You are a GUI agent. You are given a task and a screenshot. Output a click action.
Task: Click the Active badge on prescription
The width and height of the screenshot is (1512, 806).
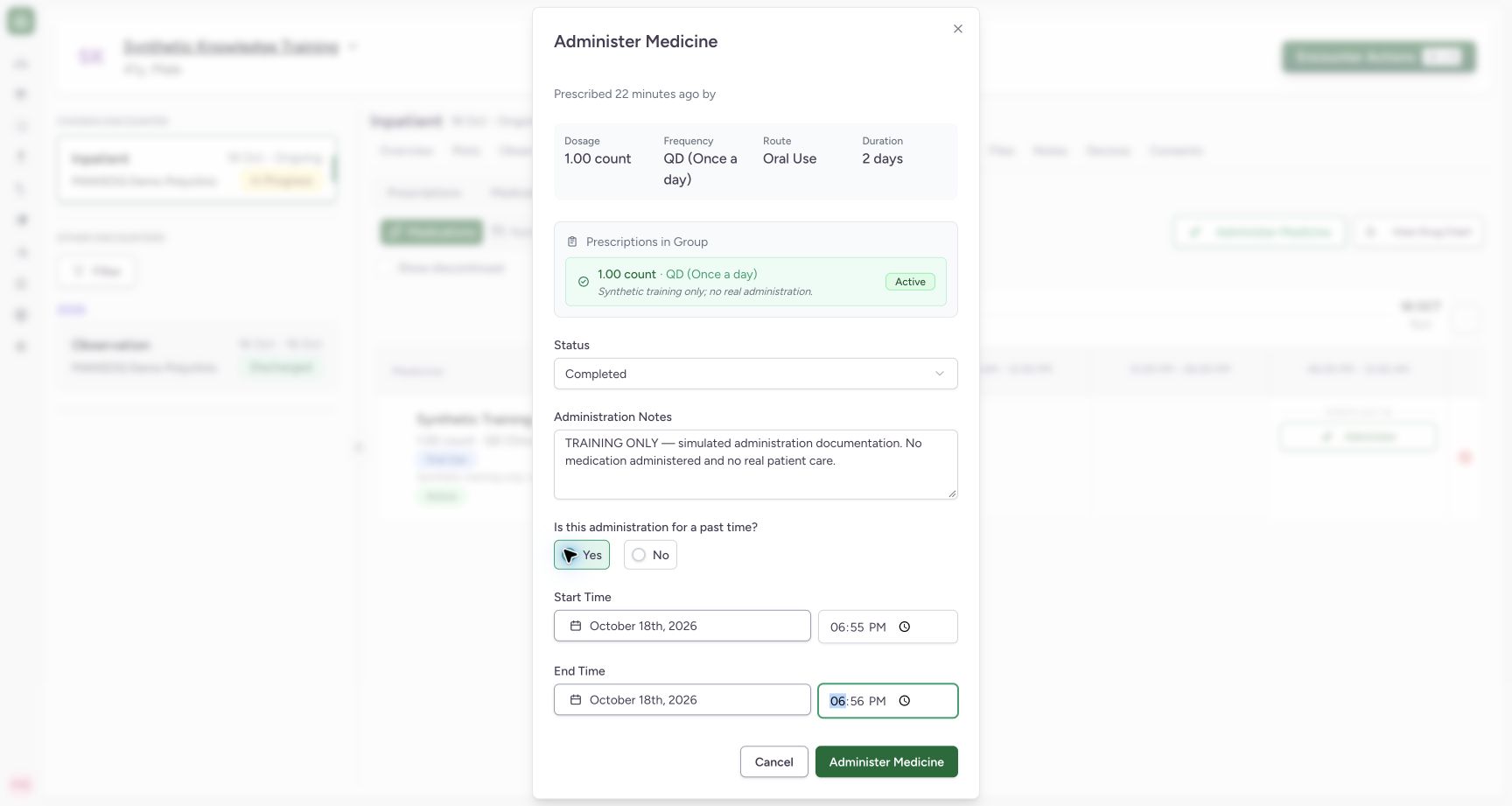pyautogui.click(x=910, y=282)
